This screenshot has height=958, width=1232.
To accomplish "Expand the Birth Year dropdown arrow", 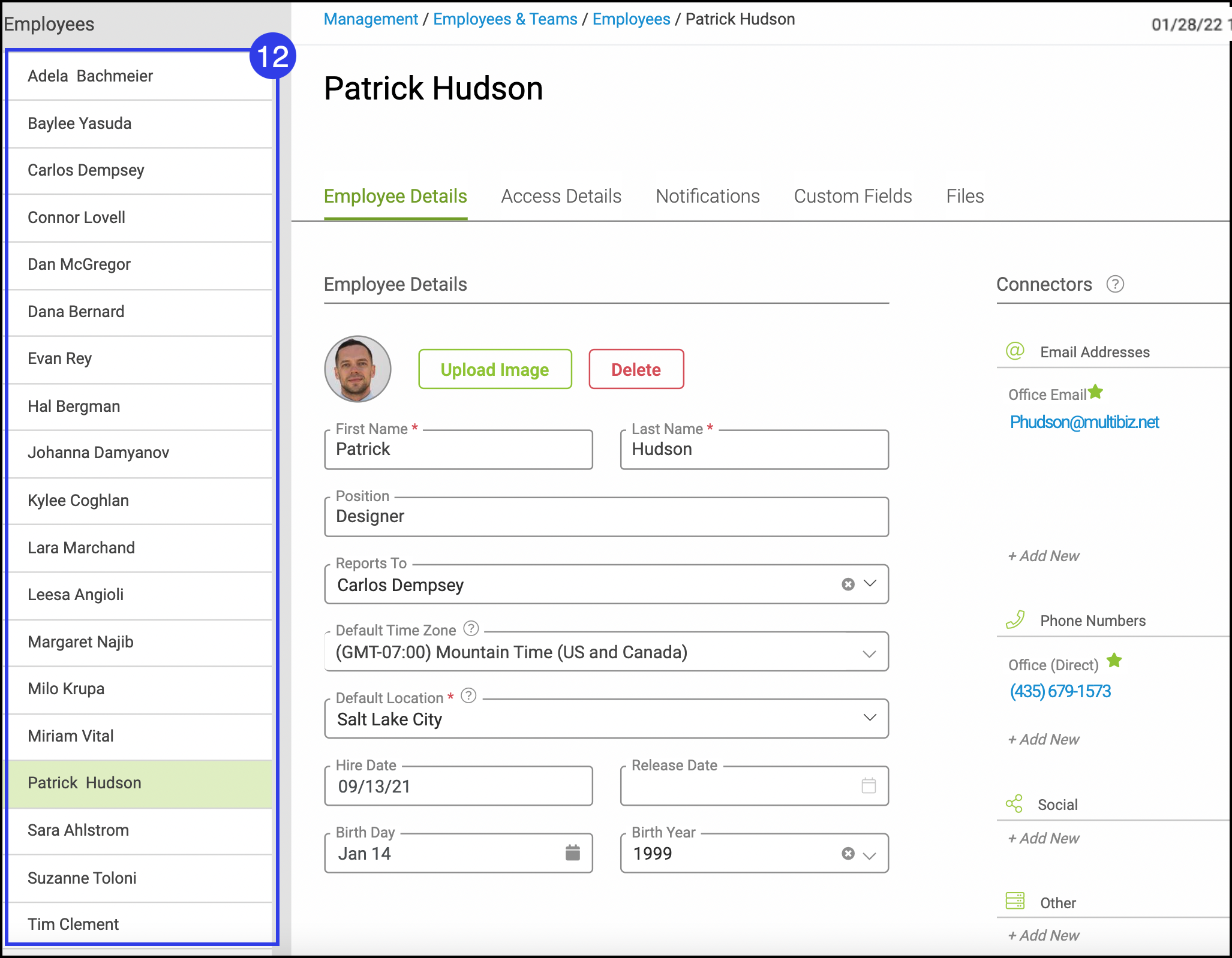I will (x=869, y=855).
